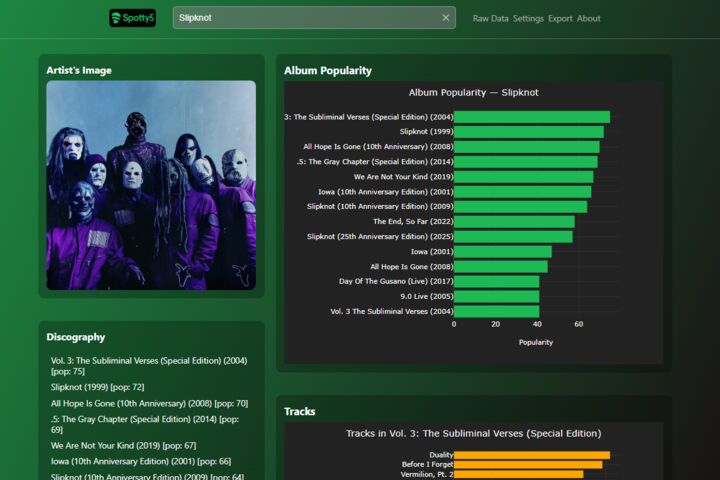
Task: Click the Vermilion, Pt. 2 track bar
Action: 518,474
